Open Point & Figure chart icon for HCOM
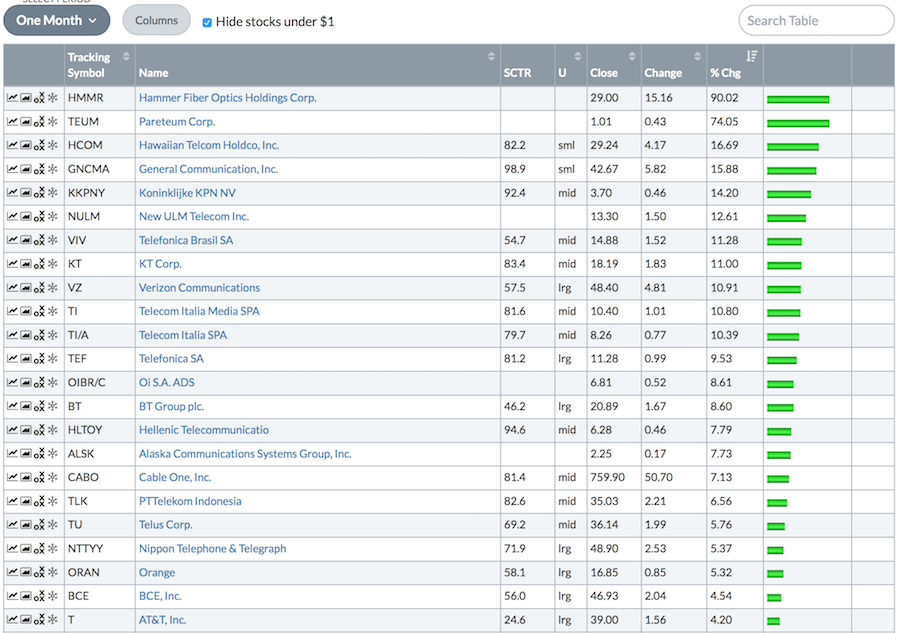900x633 pixels. [x=39, y=146]
